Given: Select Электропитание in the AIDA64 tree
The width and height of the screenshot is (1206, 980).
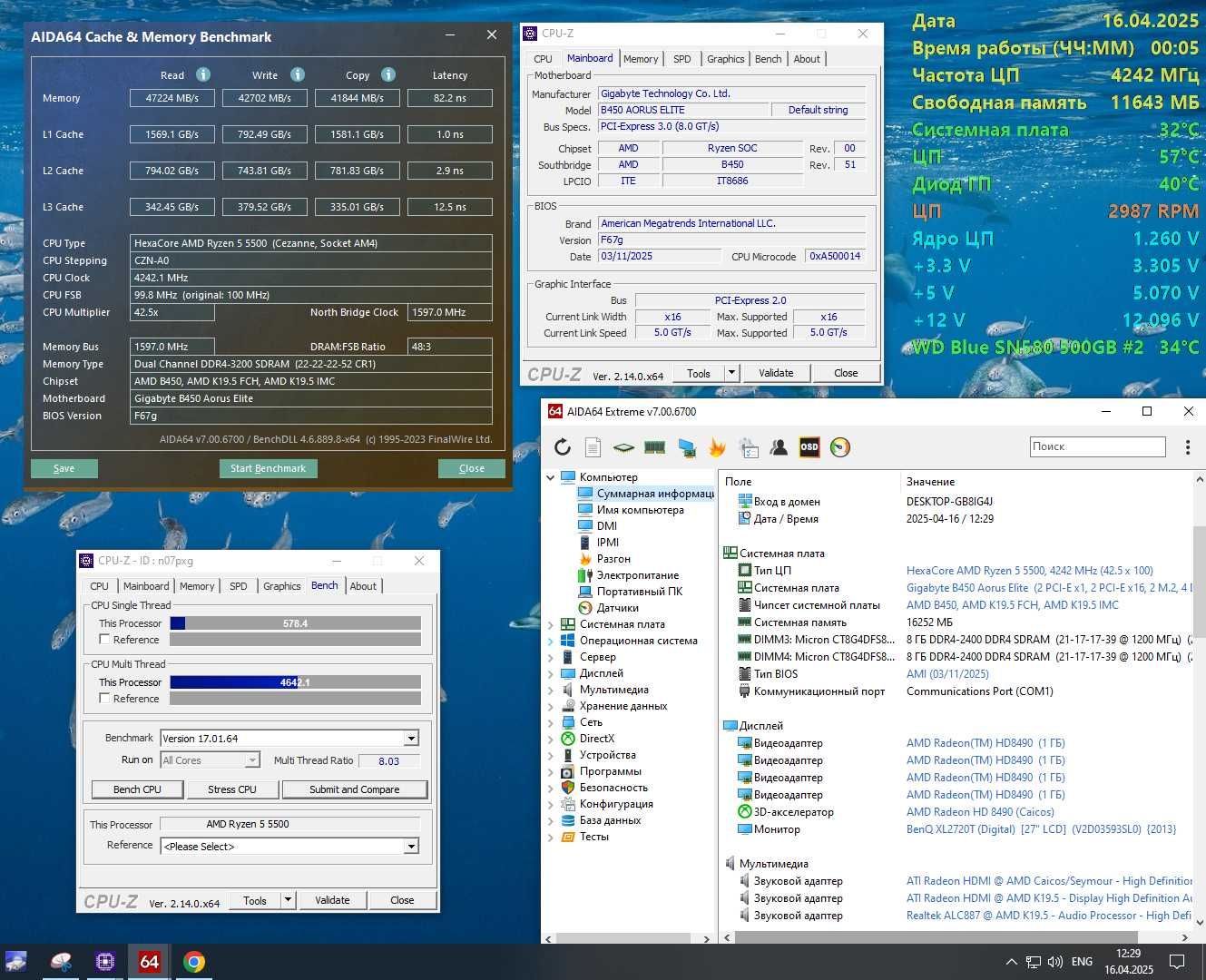Looking at the screenshot, I should click(x=637, y=575).
